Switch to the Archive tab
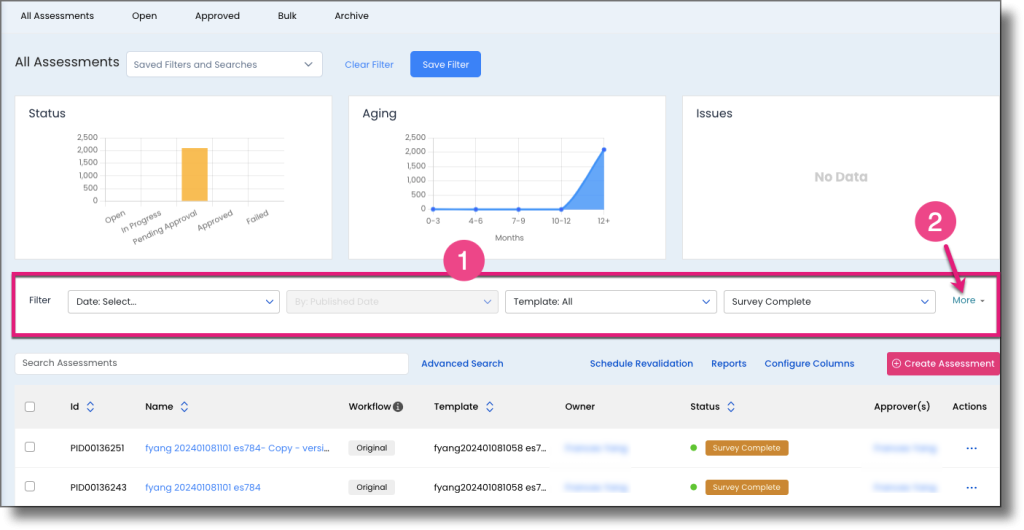1024x530 pixels. 351,16
